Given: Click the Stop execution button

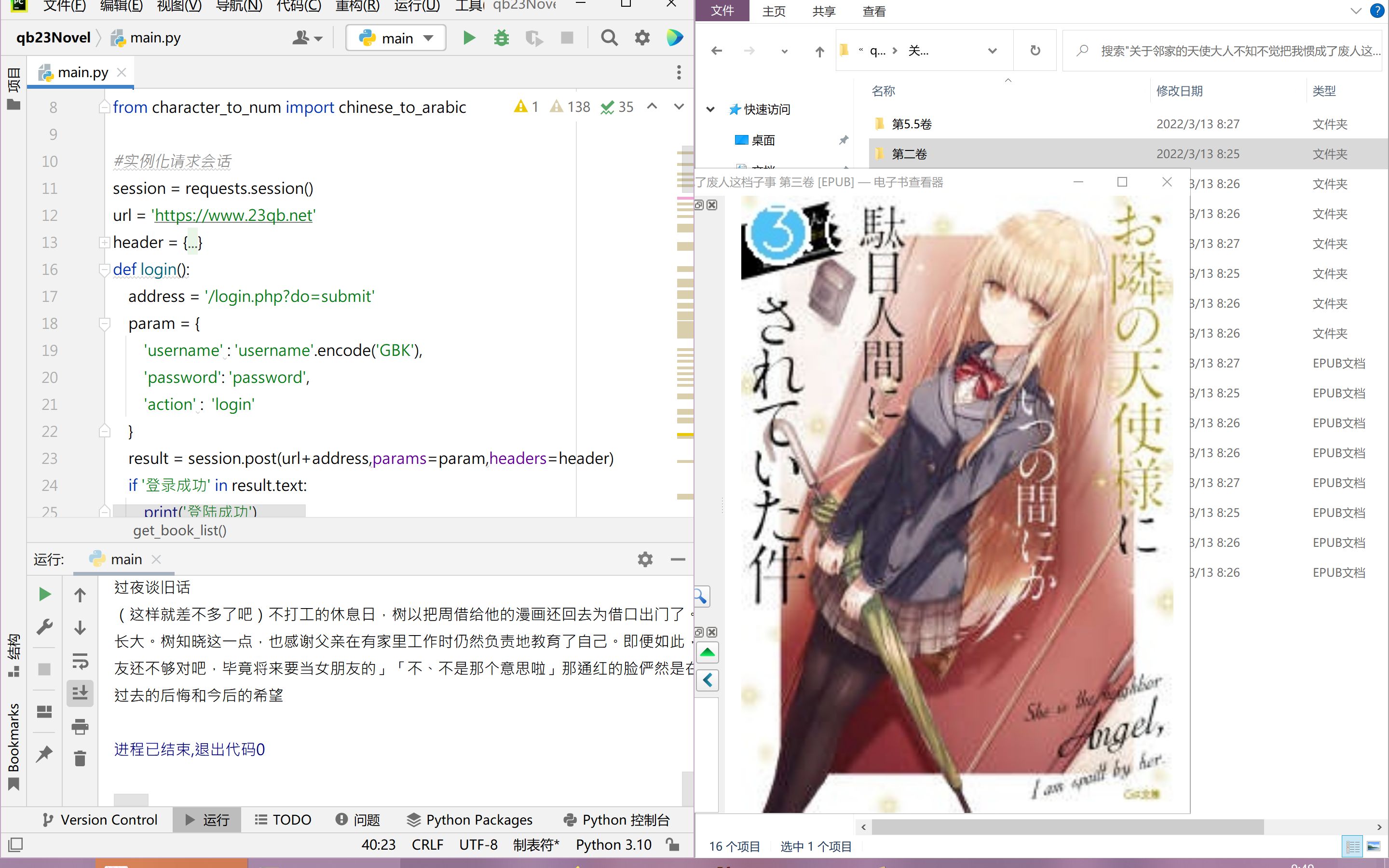Looking at the screenshot, I should tap(566, 38).
